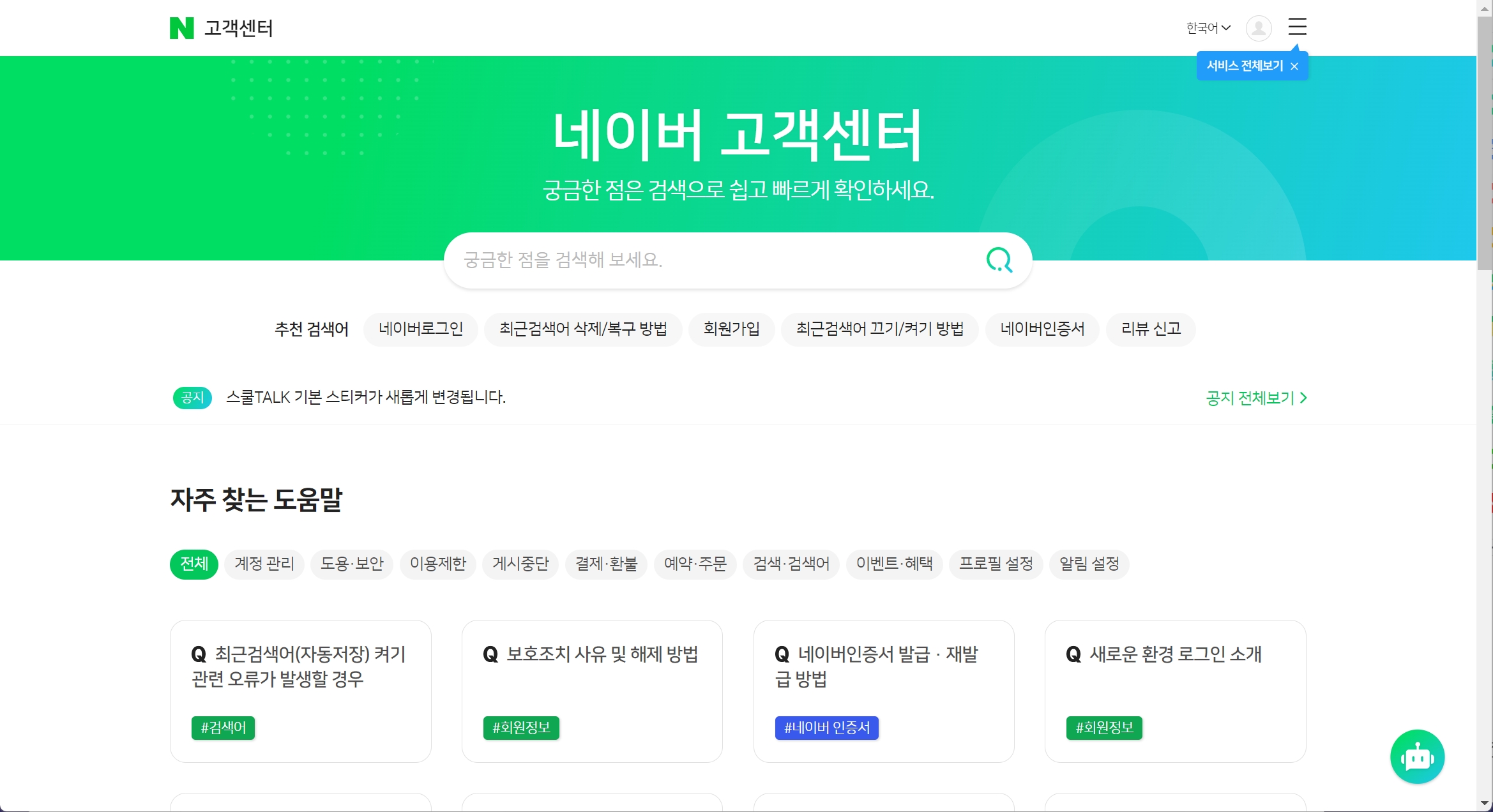Open the chatbot robot icon
Screen dimensions: 1493x812
[x=1417, y=757]
